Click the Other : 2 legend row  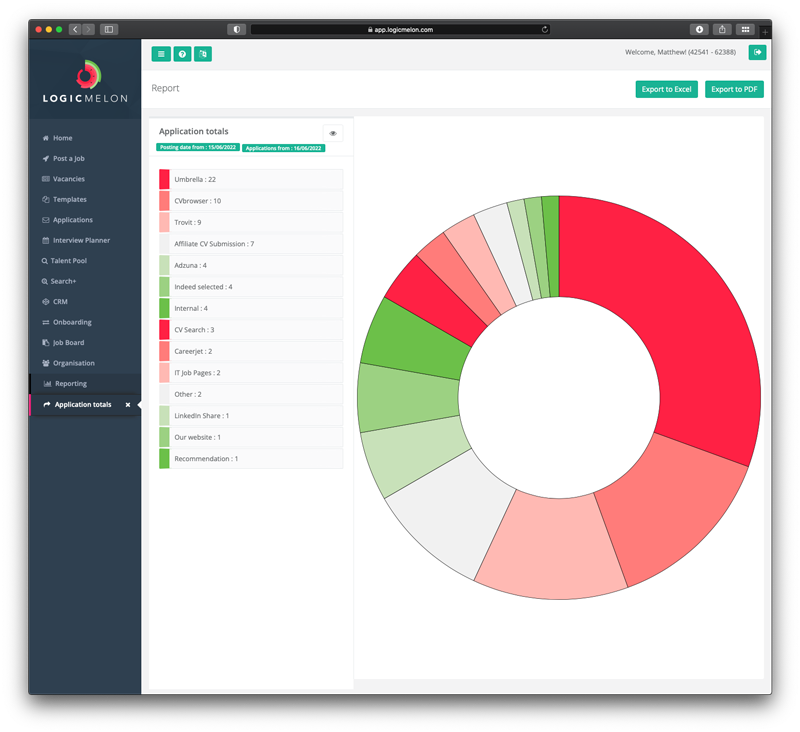251,394
